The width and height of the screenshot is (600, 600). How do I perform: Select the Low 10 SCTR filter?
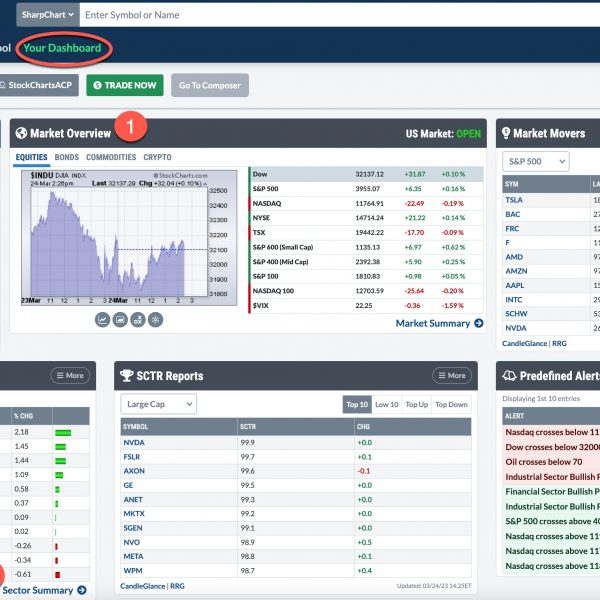click(386, 404)
